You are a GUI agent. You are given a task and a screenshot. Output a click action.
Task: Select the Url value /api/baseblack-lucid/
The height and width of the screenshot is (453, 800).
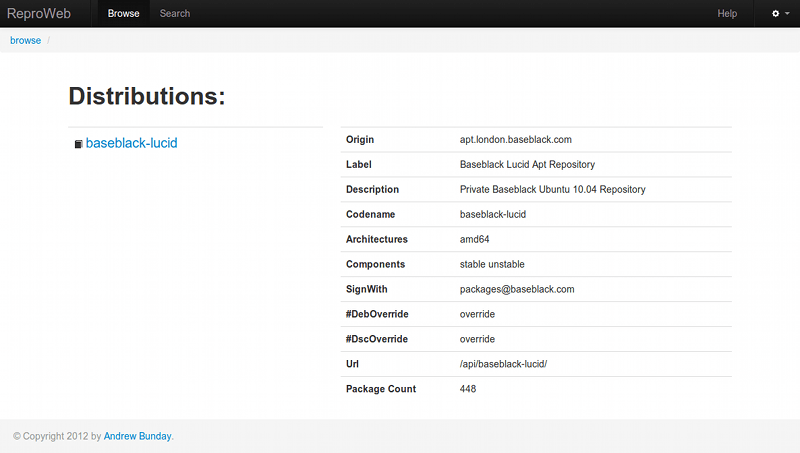tap(503, 364)
